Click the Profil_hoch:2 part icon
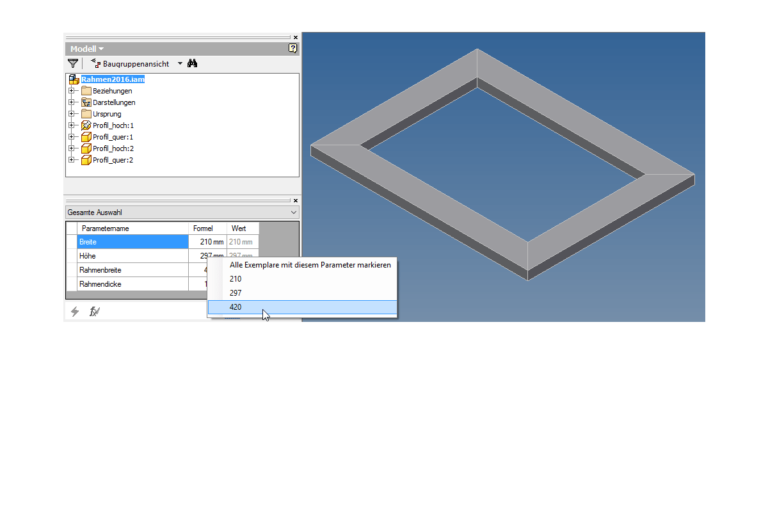 pos(86,148)
